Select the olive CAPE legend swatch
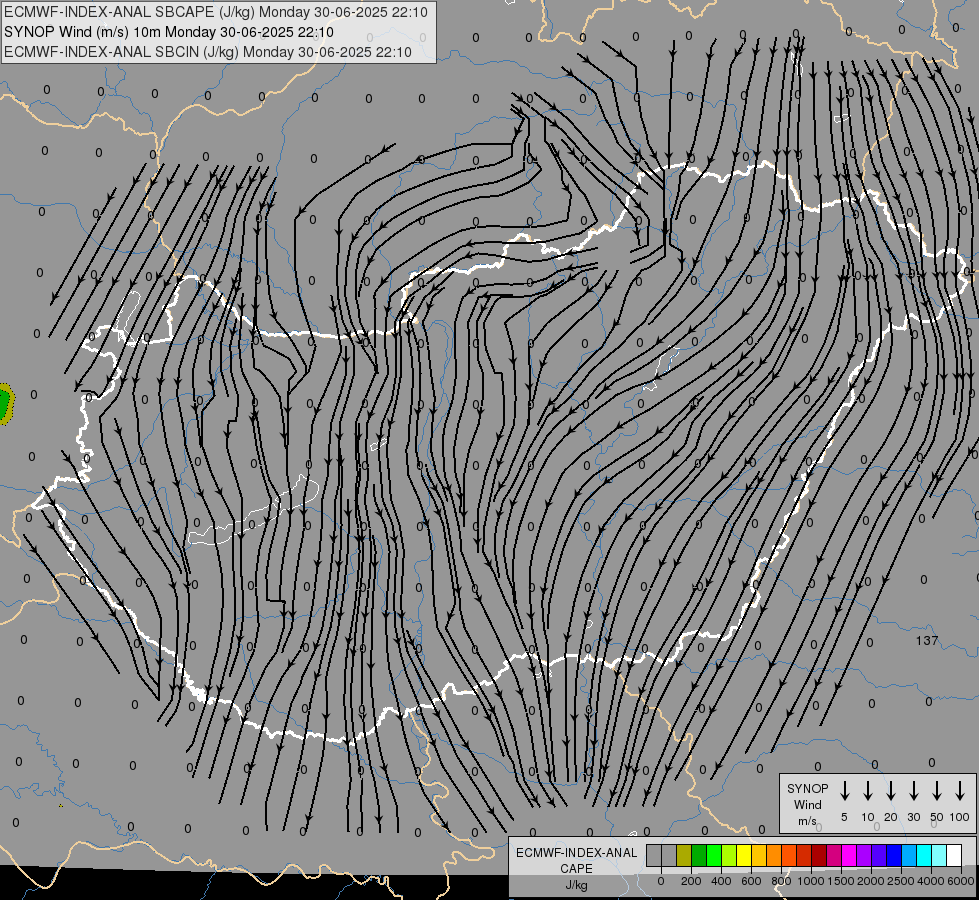This screenshot has width=979, height=900. [x=684, y=856]
